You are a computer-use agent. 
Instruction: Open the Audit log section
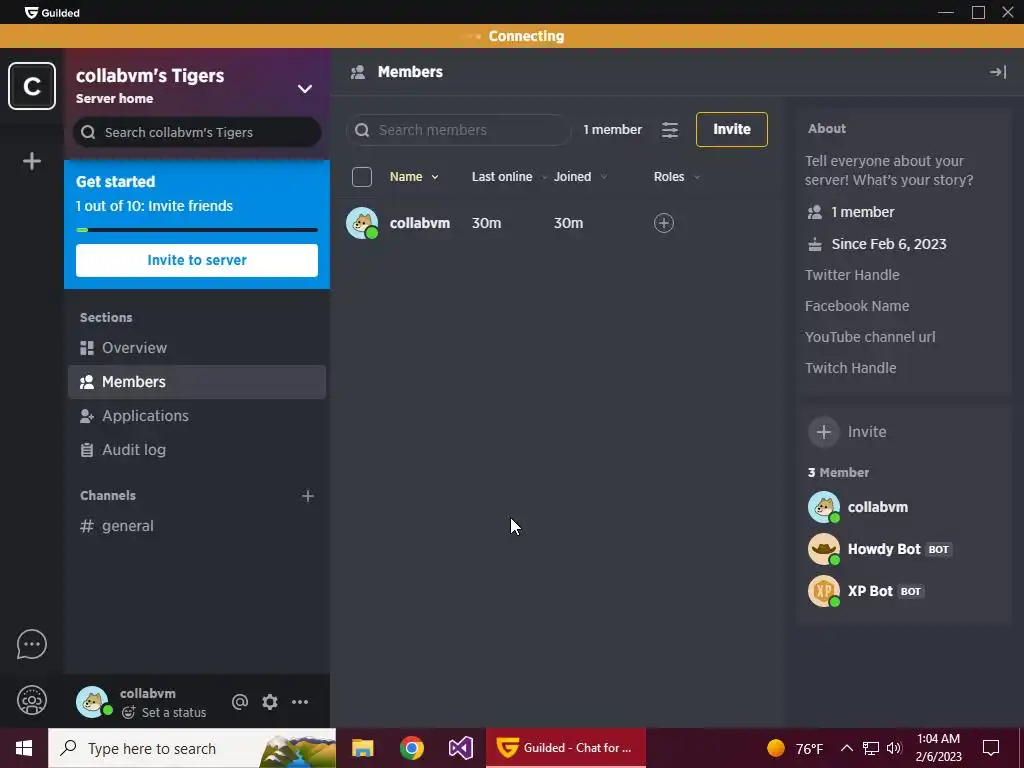click(197, 450)
